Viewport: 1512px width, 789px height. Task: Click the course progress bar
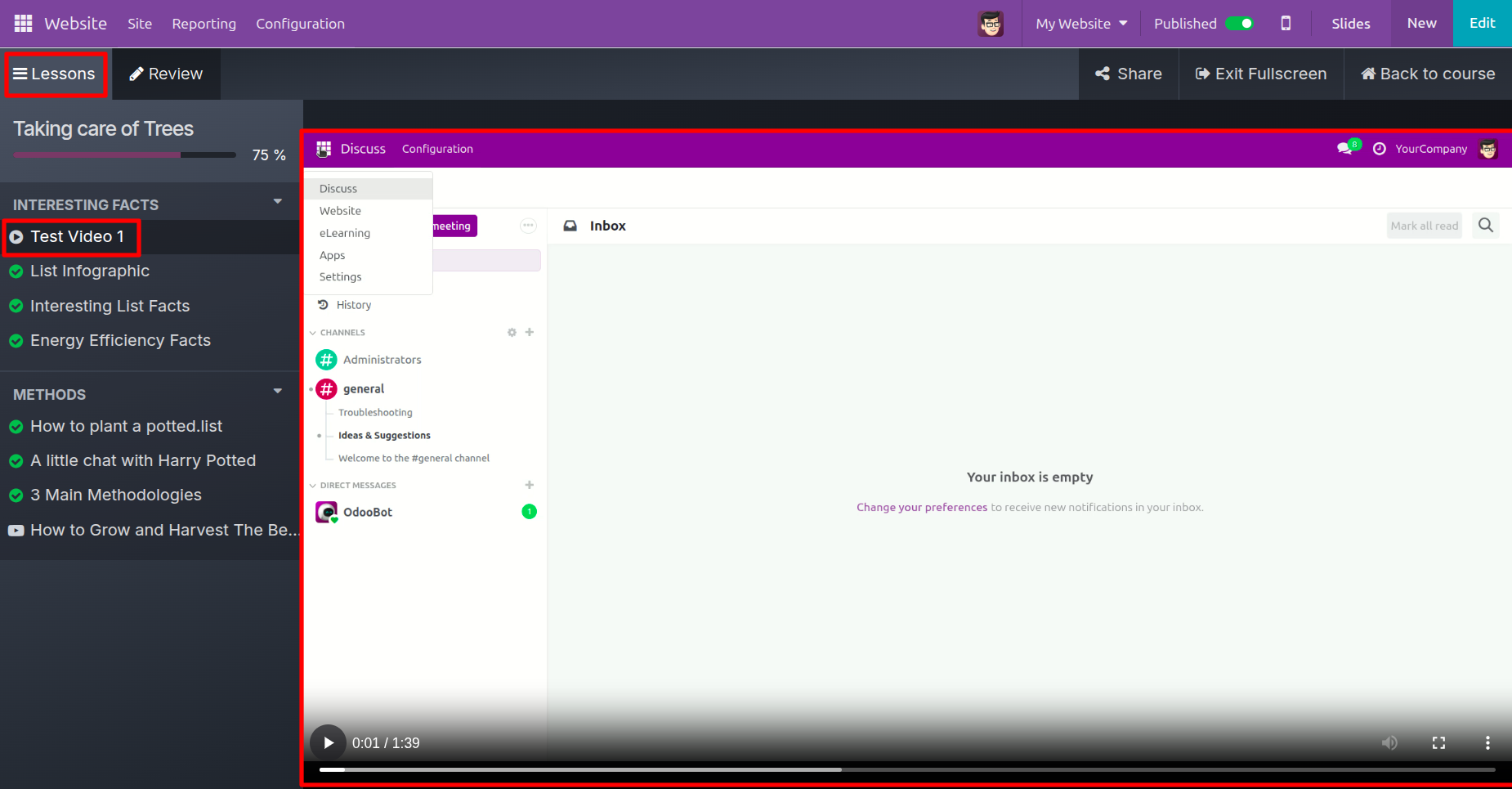click(125, 155)
